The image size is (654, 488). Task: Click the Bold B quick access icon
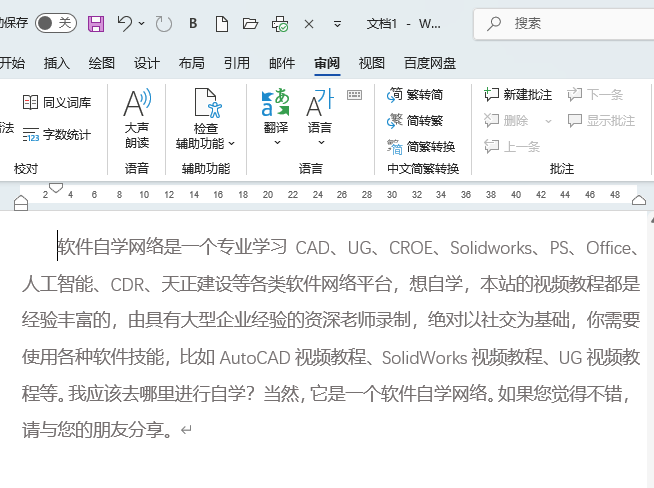(193, 23)
